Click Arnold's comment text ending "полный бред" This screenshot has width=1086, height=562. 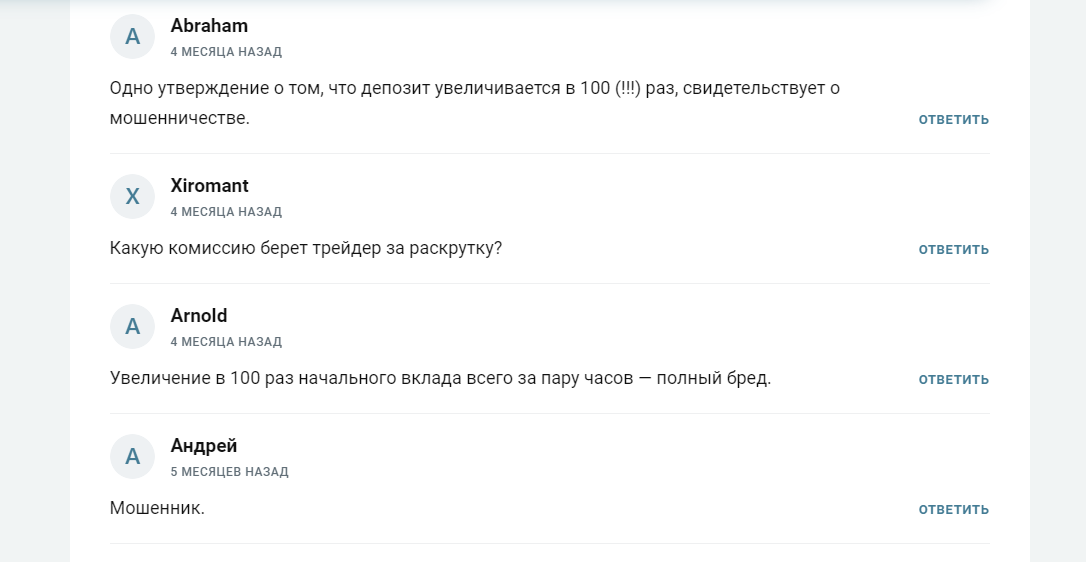tap(440, 378)
